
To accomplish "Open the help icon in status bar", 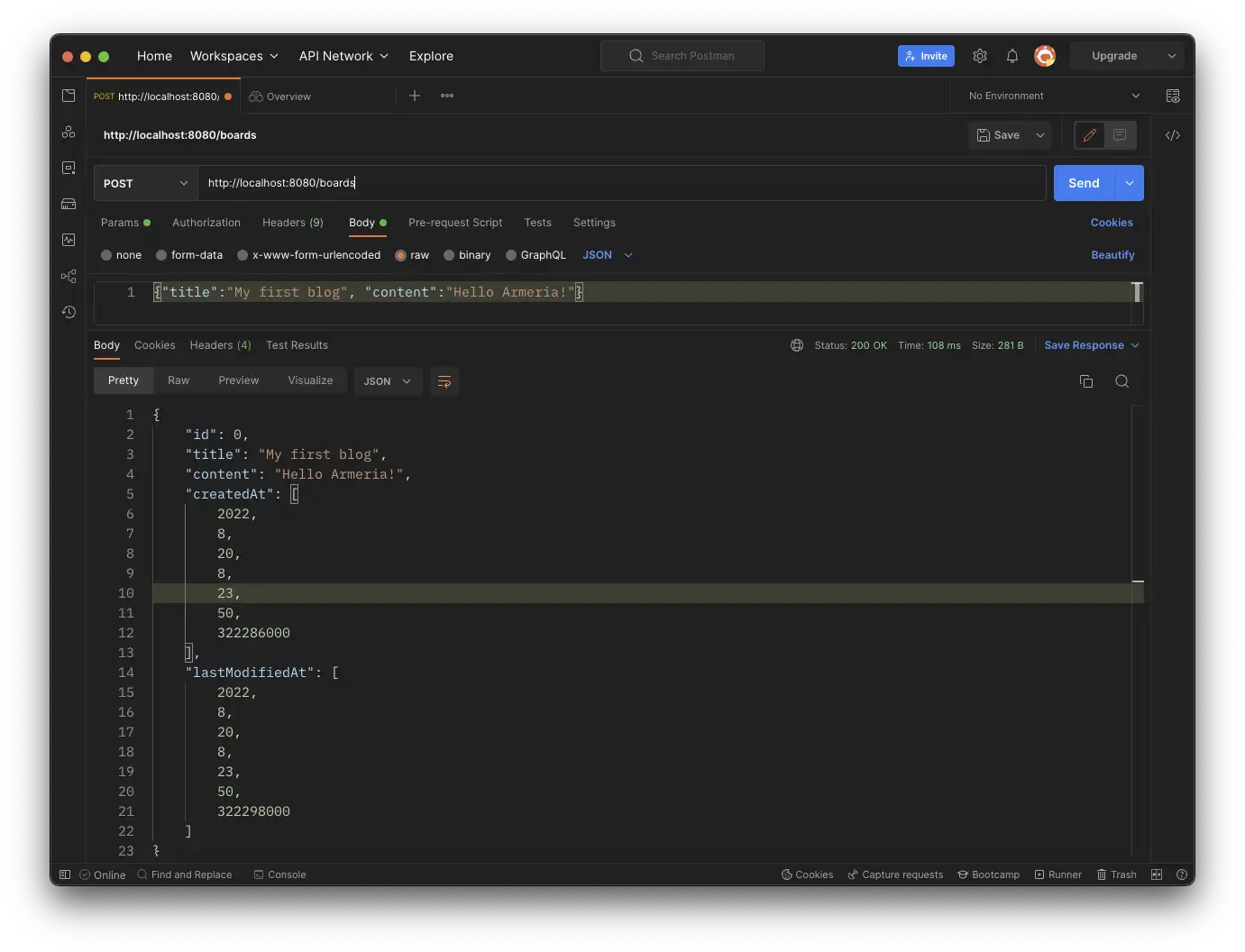I will coord(1182,874).
